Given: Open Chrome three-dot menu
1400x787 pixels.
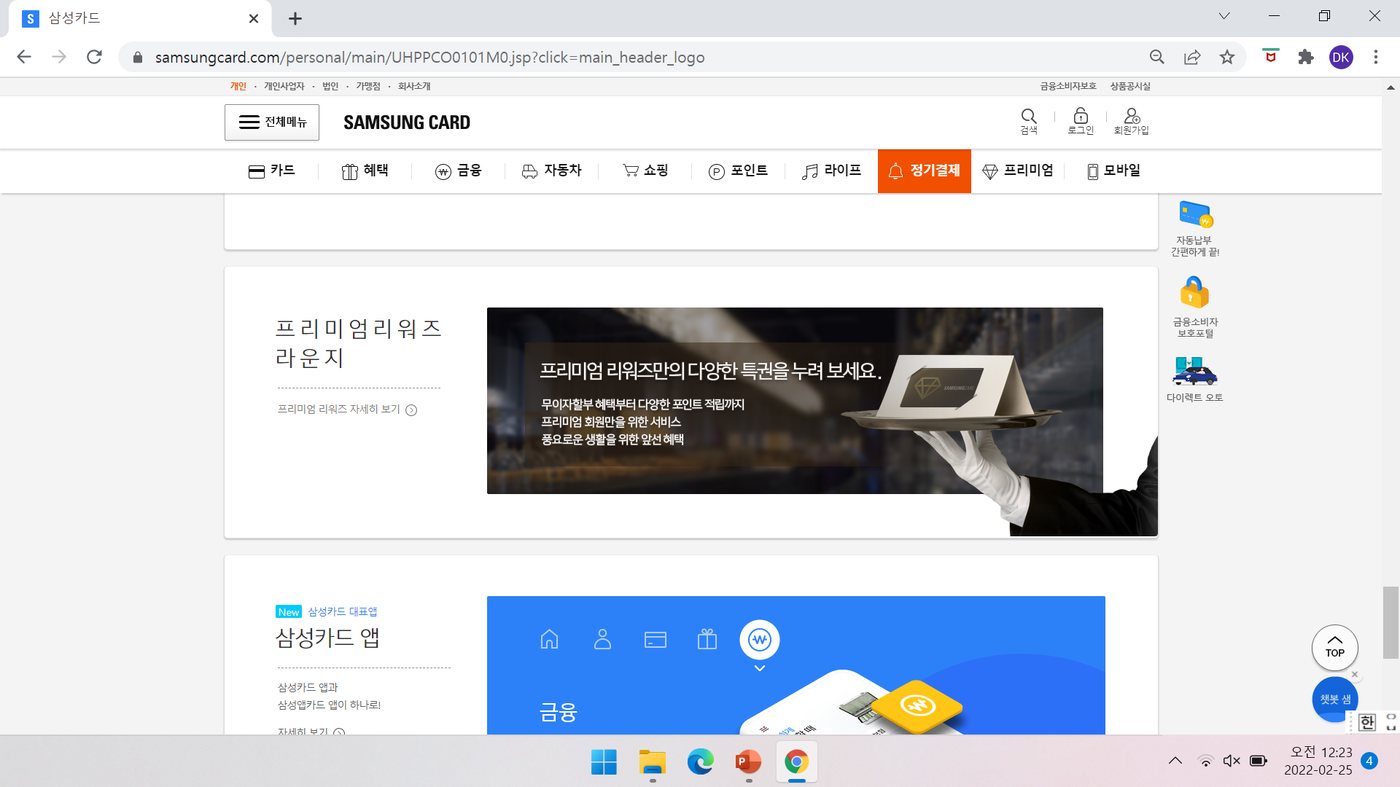Looking at the screenshot, I should point(1376,57).
